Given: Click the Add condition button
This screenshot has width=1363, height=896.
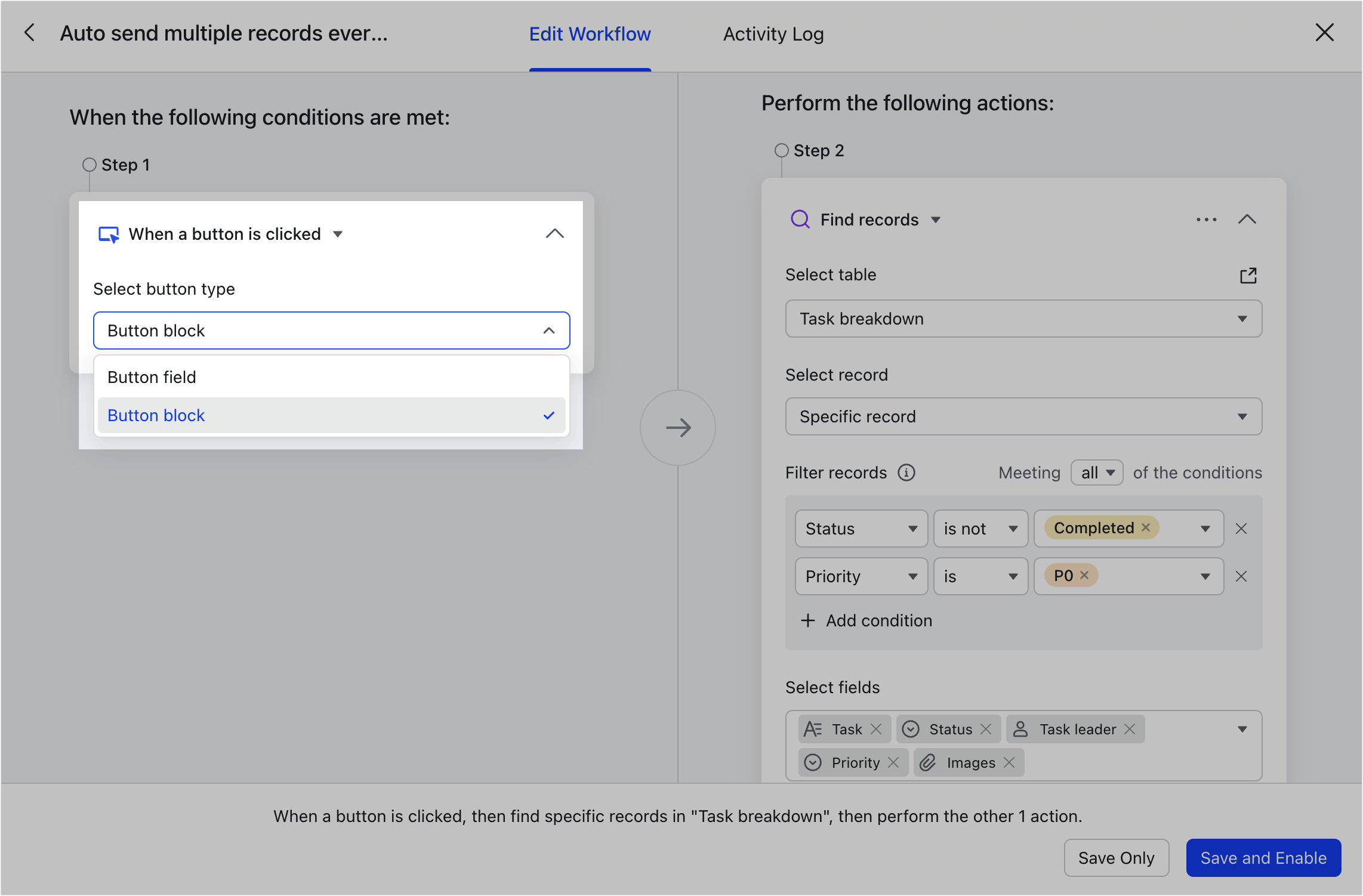Looking at the screenshot, I should pos(866,620).
